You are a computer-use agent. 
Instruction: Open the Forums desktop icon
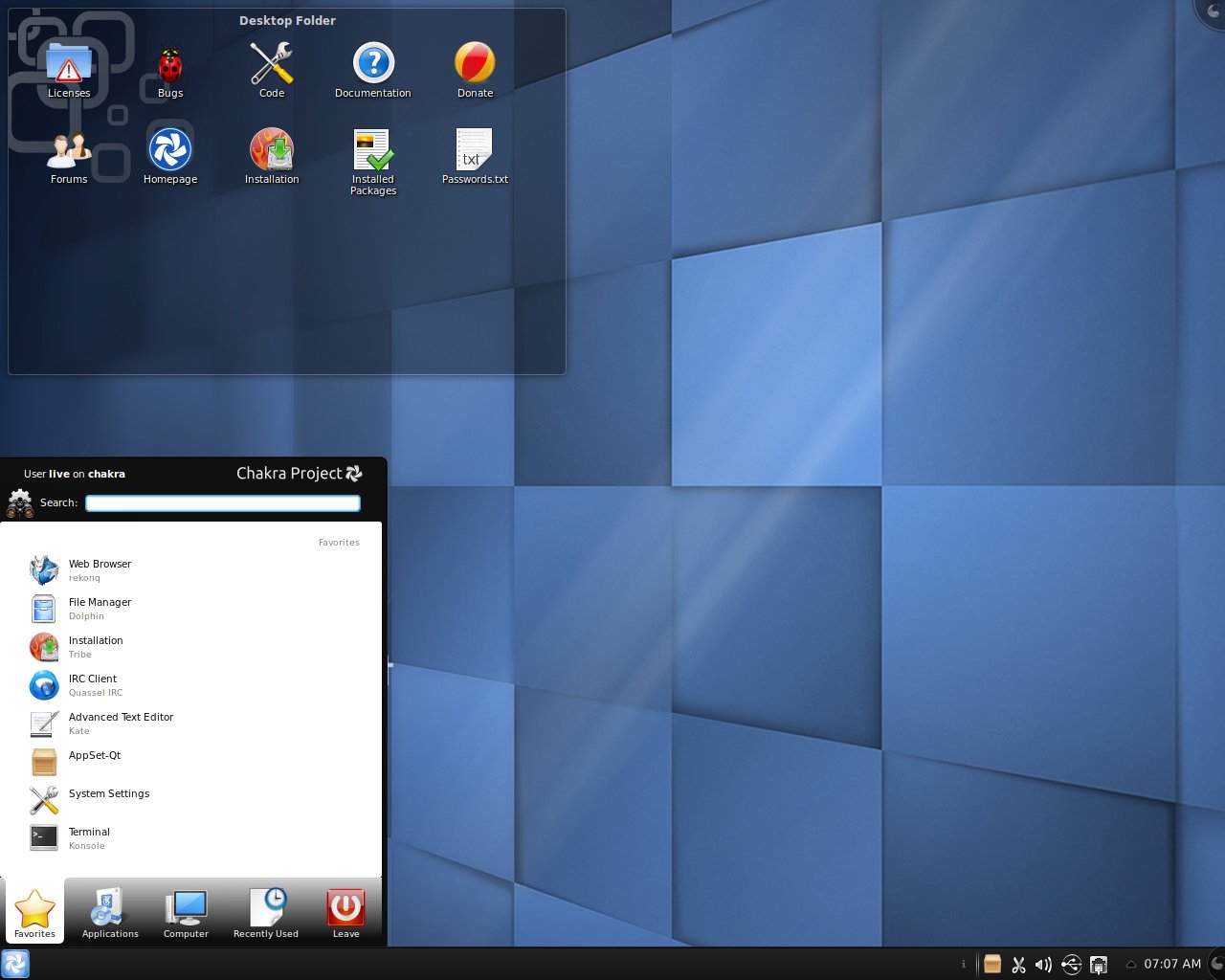click(x=69, y=156)
